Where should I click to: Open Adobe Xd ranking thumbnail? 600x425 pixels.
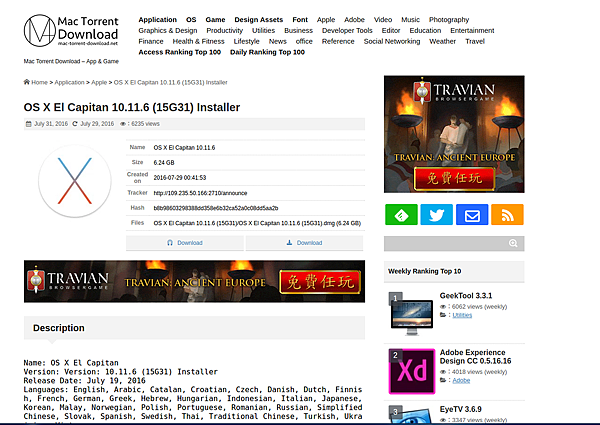coord(412,371)
